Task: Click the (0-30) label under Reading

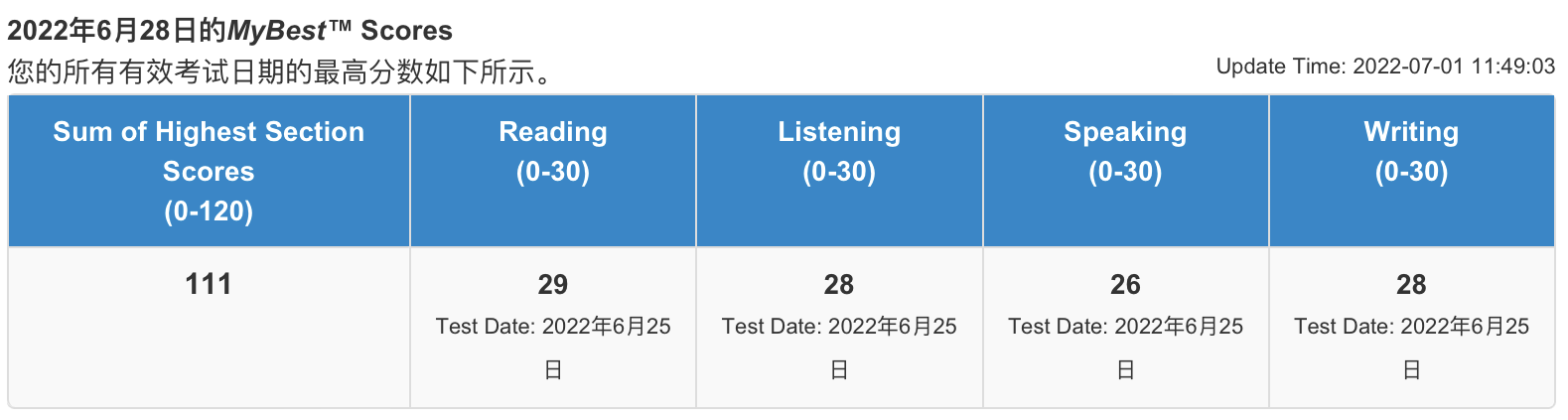Action: [x=553, y=172]
